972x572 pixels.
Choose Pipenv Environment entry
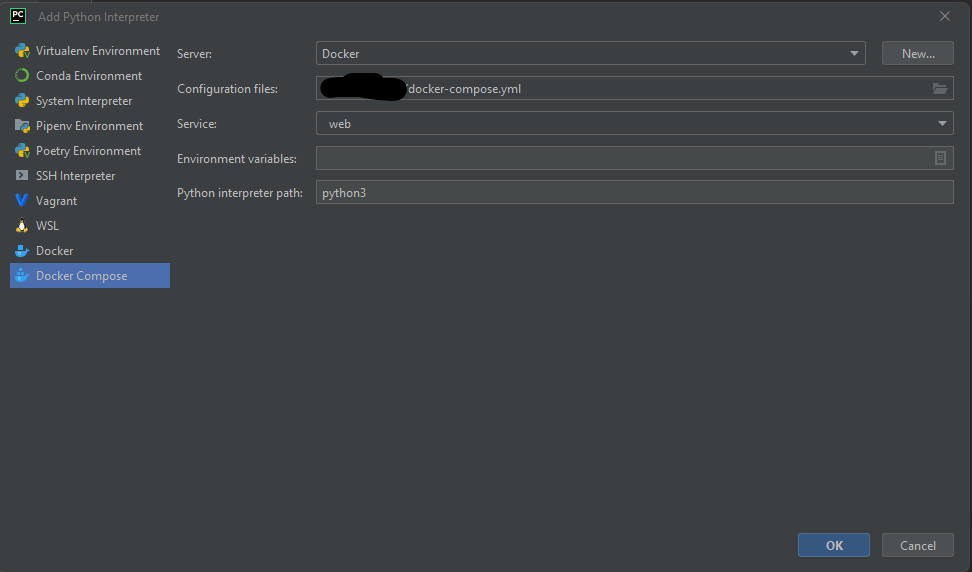(90, 126)
